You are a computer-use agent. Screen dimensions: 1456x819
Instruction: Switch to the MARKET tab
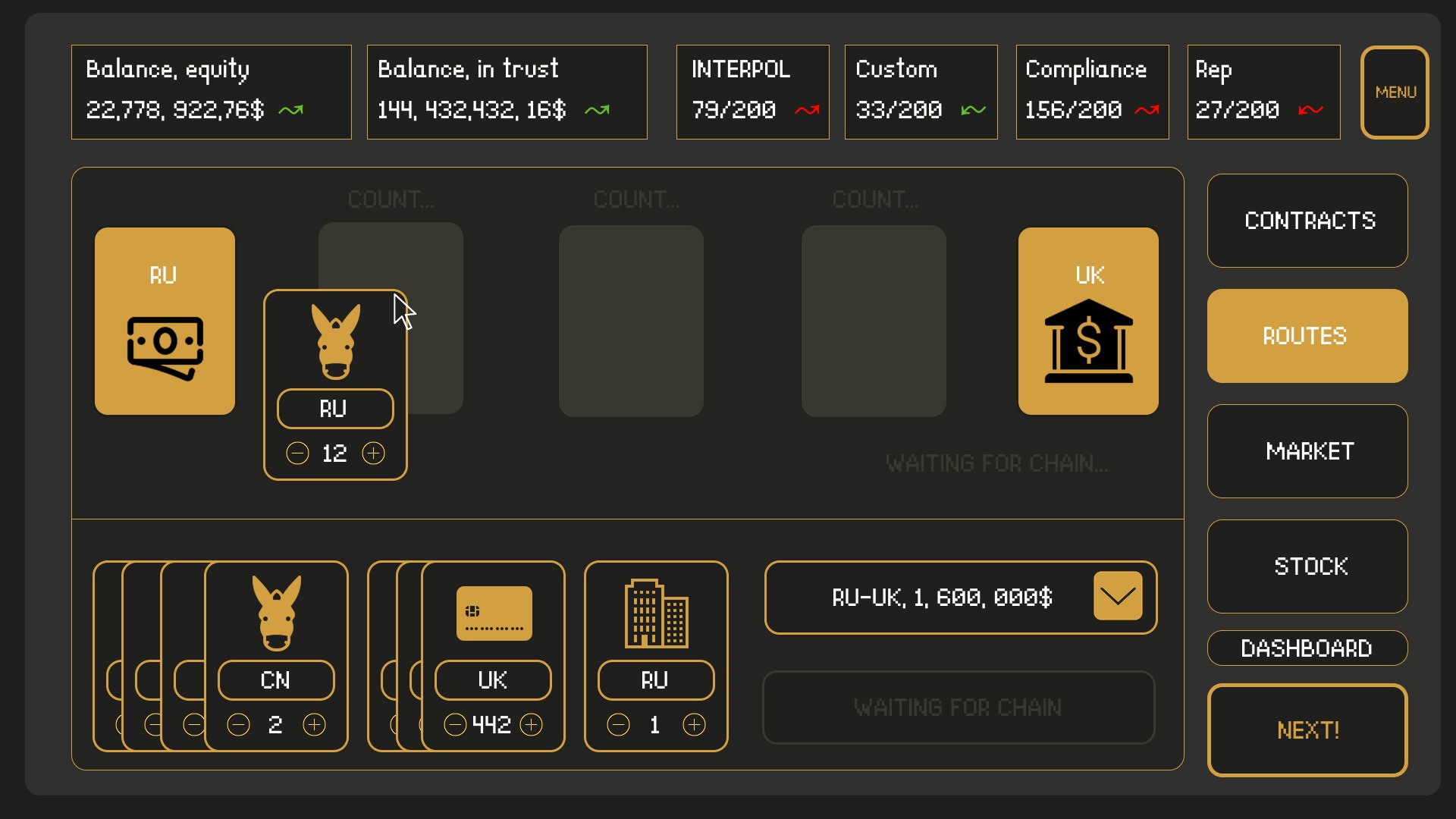click(1307, 451)
